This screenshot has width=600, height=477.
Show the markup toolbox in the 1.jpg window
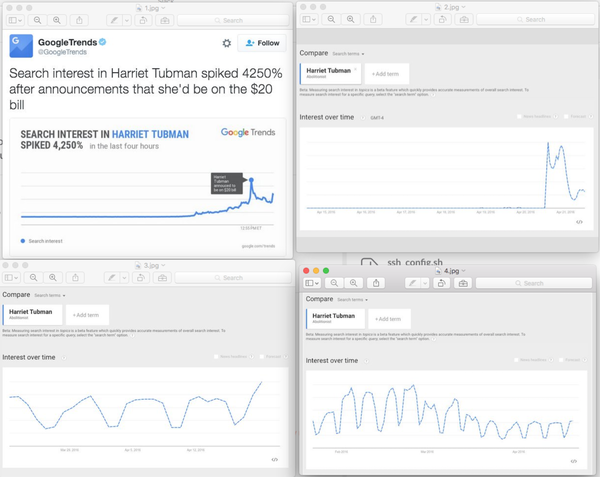pyautogui.click(x=165, y=20)
